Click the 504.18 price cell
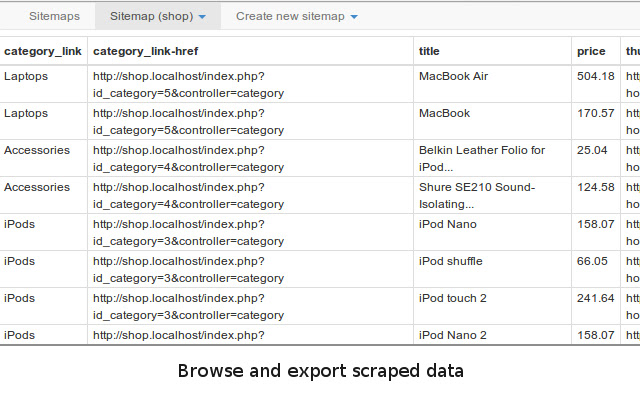640x400 pixels. click(595, 76)
